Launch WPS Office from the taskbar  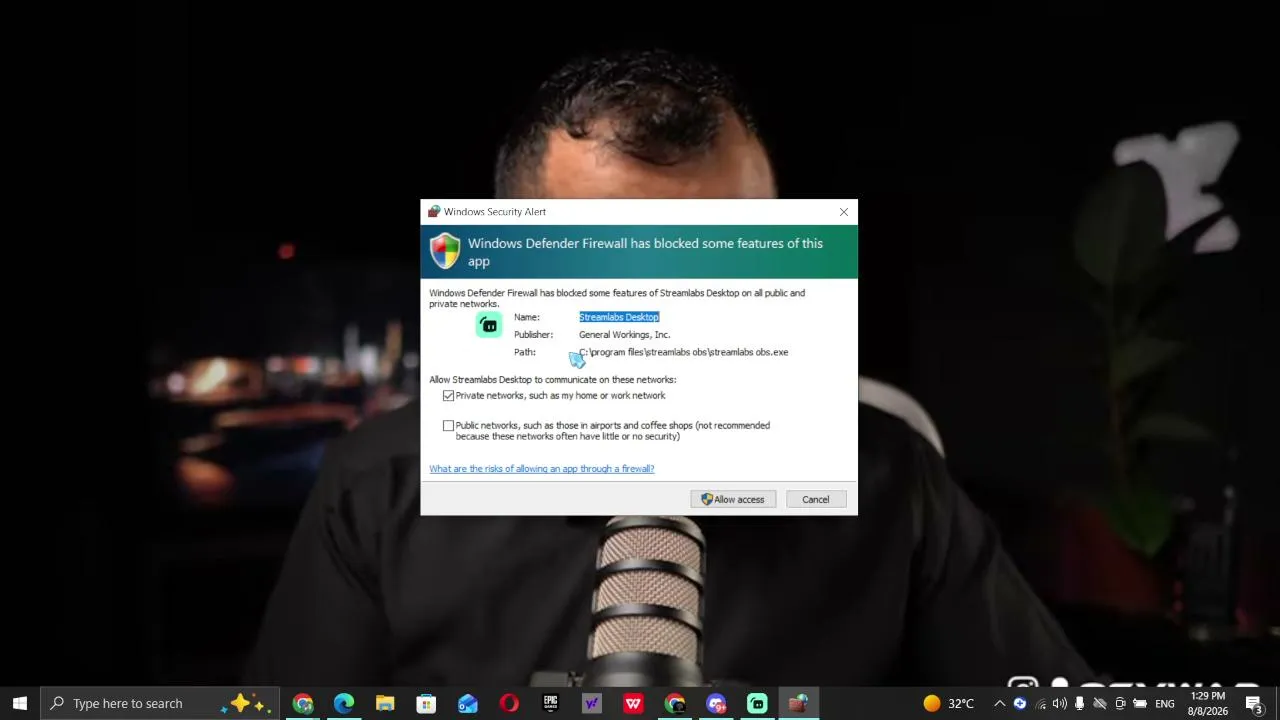pyautogui.click(x=633, y=703)
